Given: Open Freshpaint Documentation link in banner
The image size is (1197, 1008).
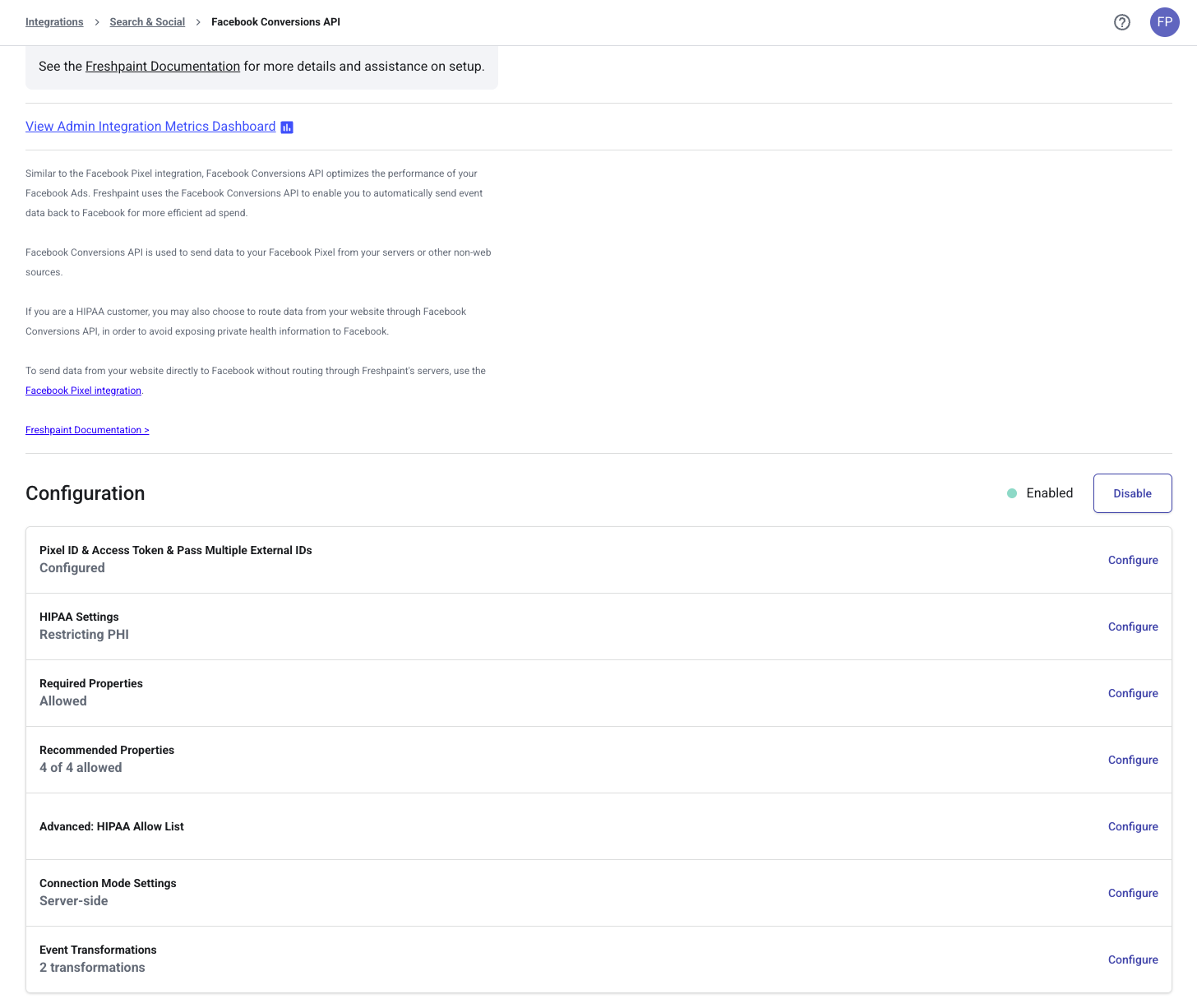Looking at the screenshot, I should 163,67.
